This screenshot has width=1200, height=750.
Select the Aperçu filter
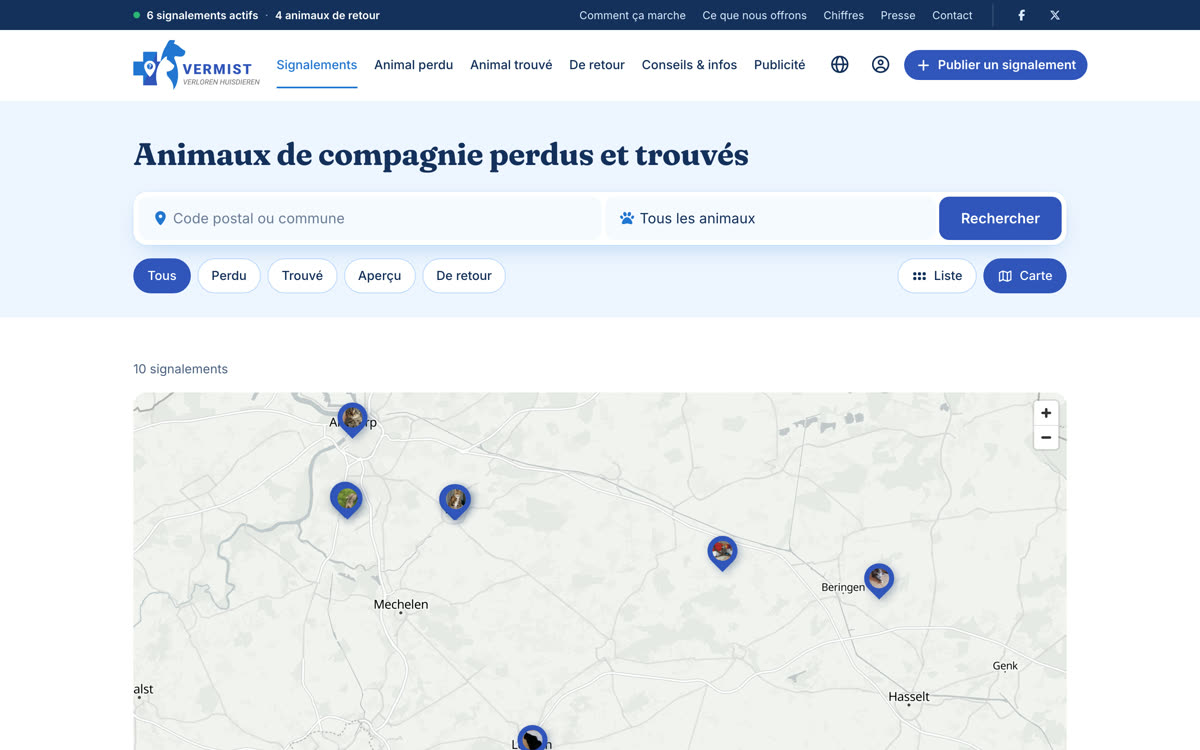pyautogui.click(x=380, y=276)
